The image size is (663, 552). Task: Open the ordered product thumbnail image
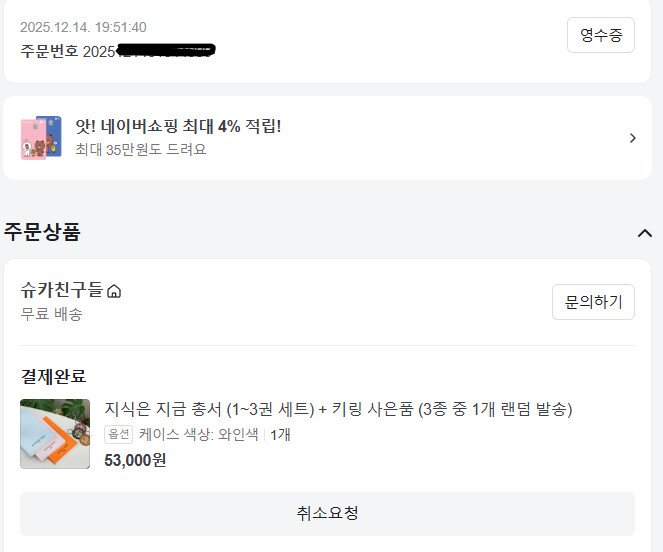55,434
